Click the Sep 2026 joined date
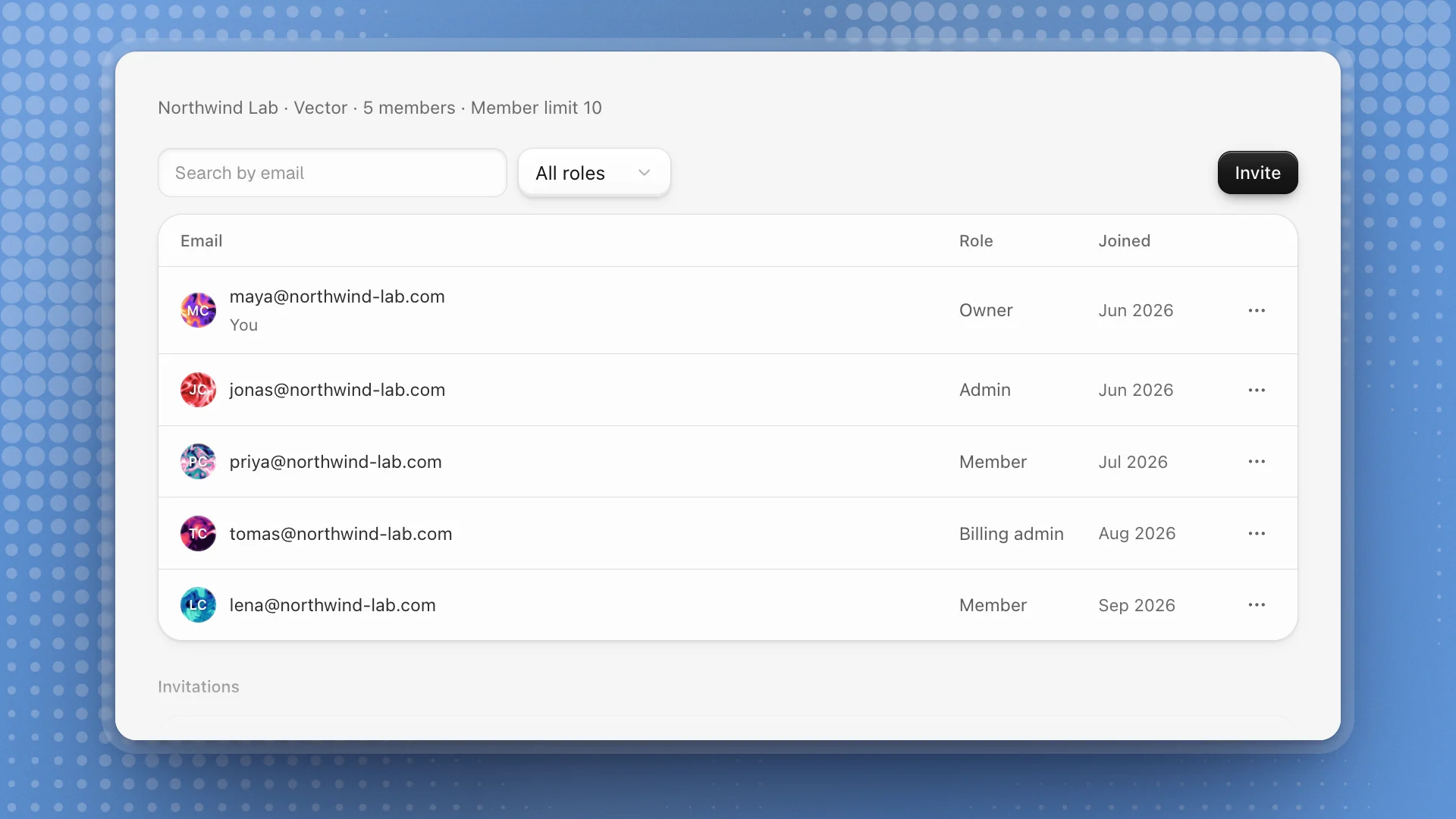Viewport: 1456px width, 819px height. pyautogui.click(x=1137, y=605)
